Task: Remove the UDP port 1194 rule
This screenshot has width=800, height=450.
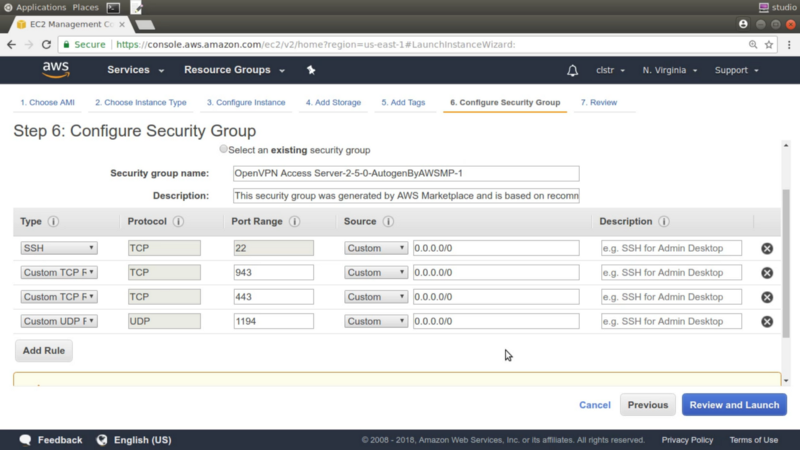Action: coord(767,321)
